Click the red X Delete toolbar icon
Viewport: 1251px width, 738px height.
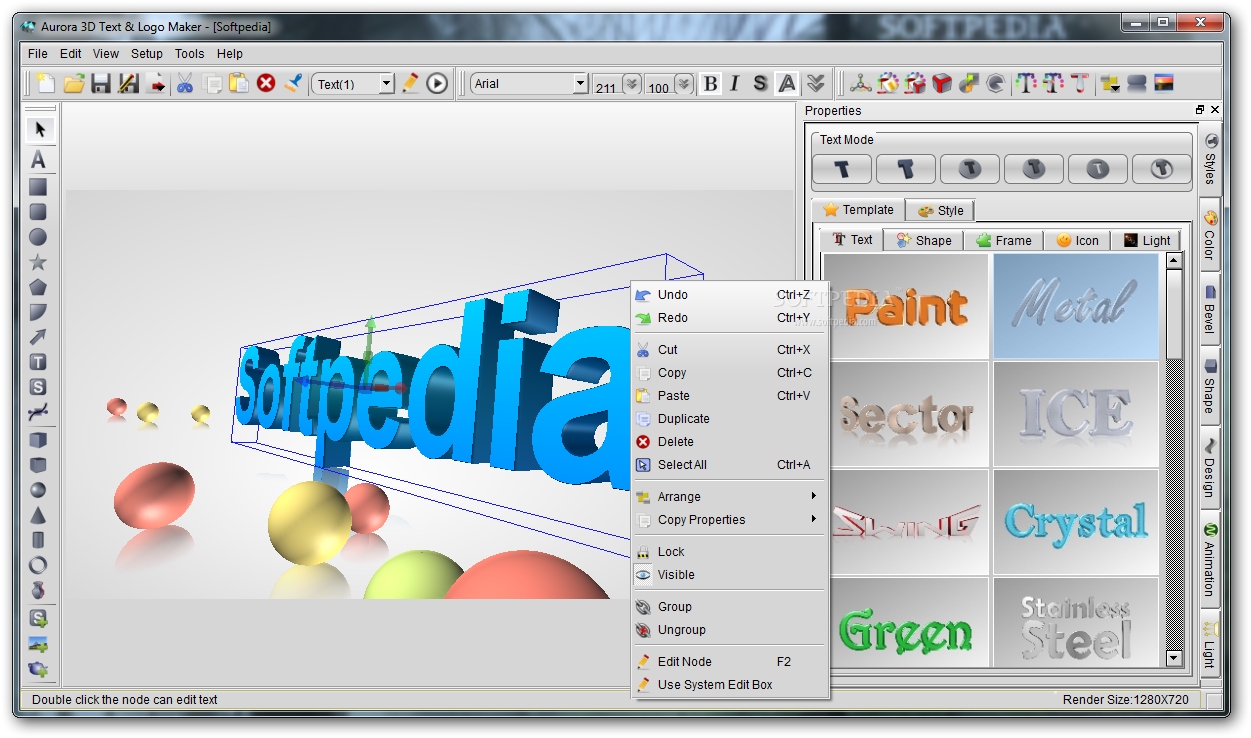pos(266,84)
